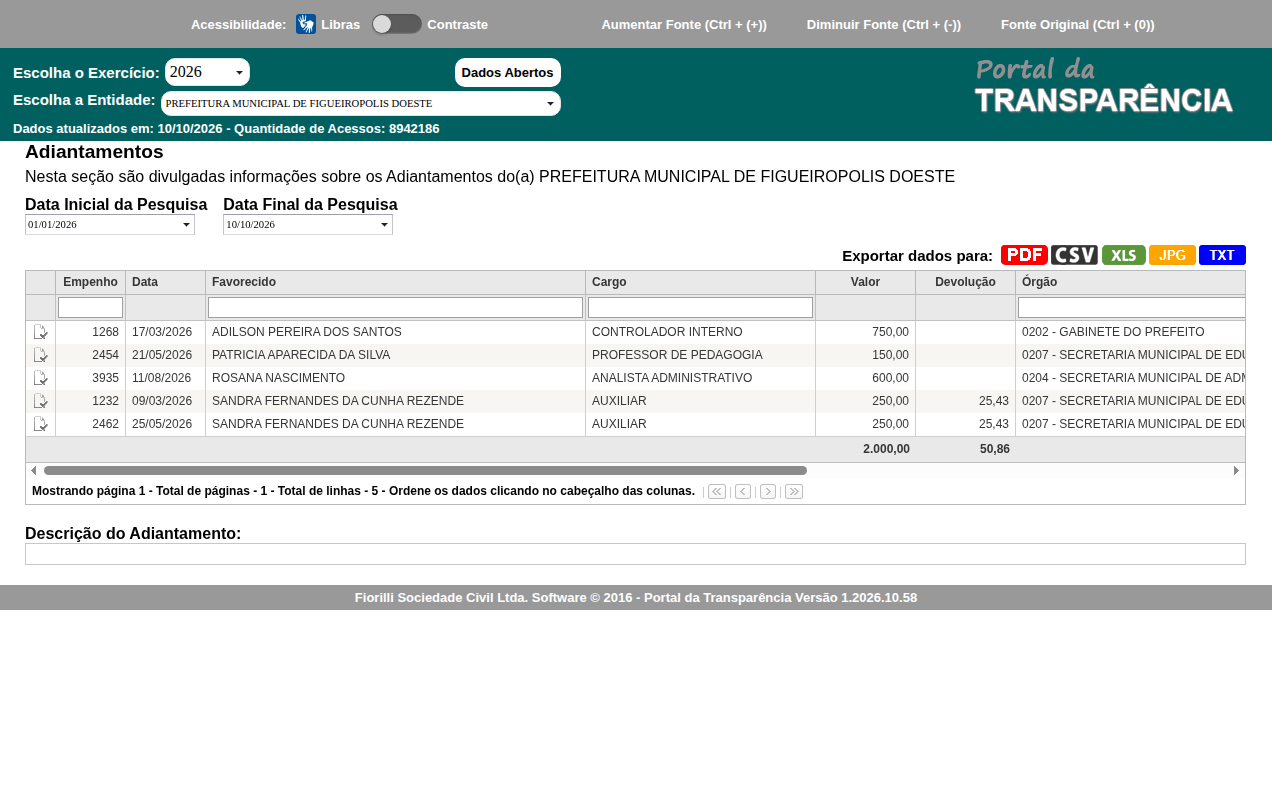Open the Dados Abertos button

(508, 72)
